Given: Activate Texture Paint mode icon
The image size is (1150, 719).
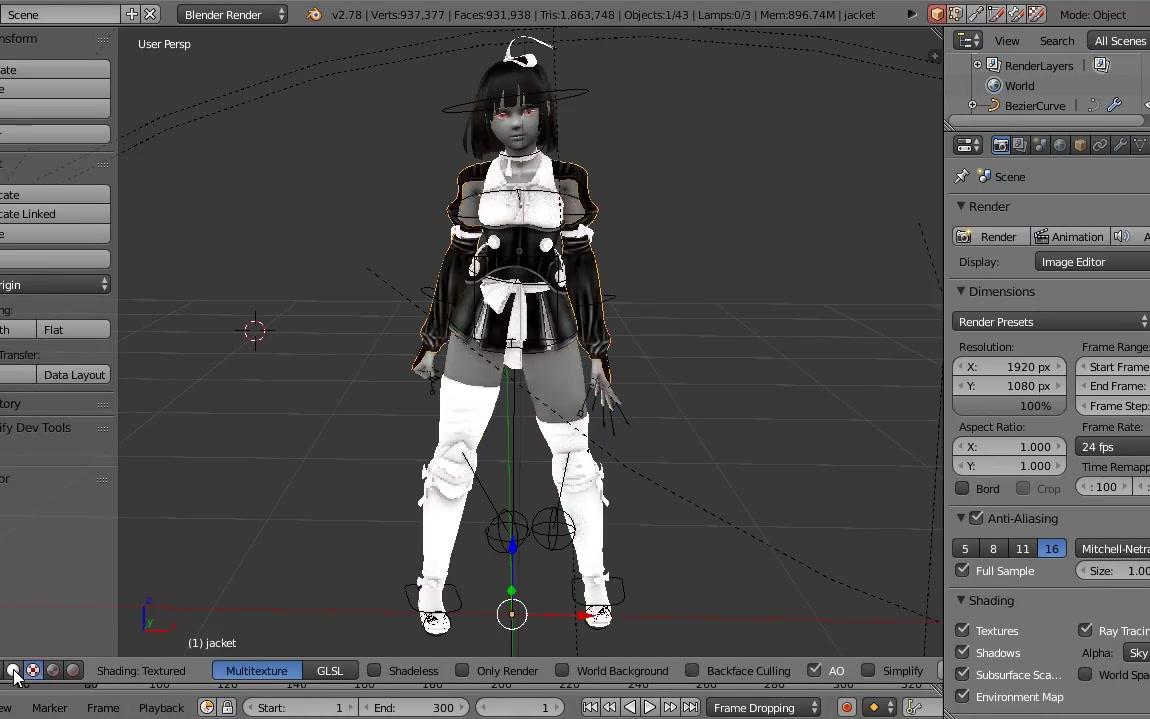Looking at the screenshot, I should coord(1036,14).
